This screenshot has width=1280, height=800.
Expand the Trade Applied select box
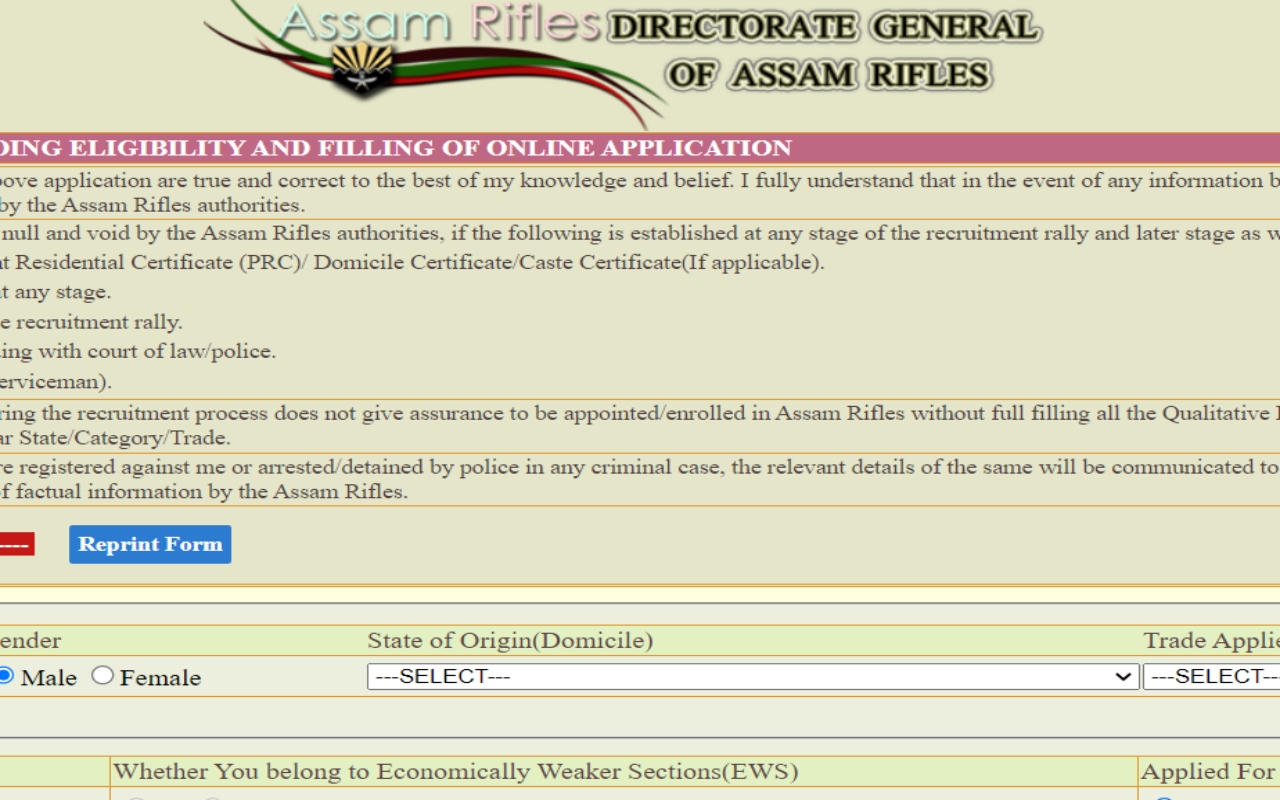coord(1212,677)
